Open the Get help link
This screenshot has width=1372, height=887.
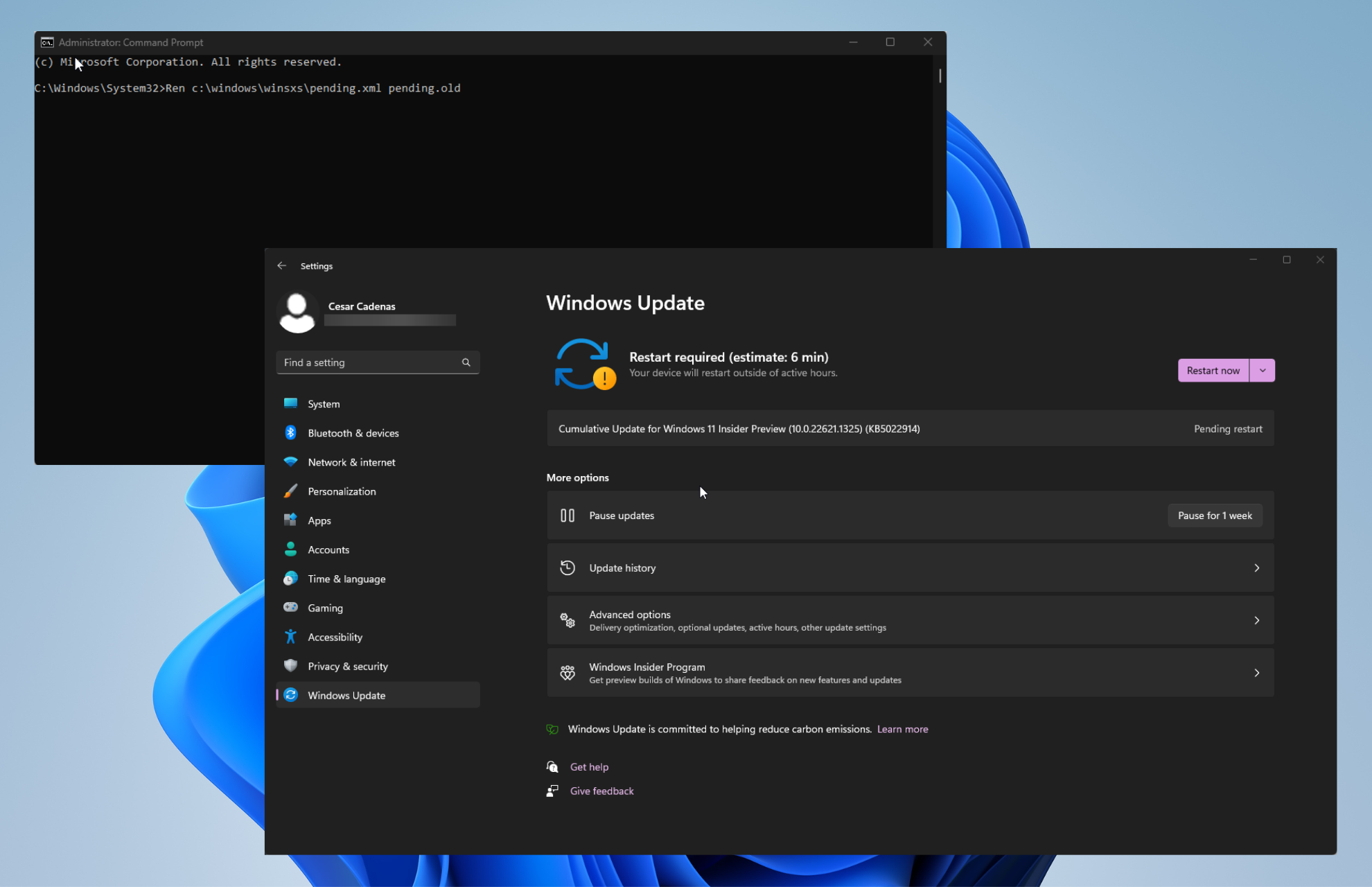(589, 766)
